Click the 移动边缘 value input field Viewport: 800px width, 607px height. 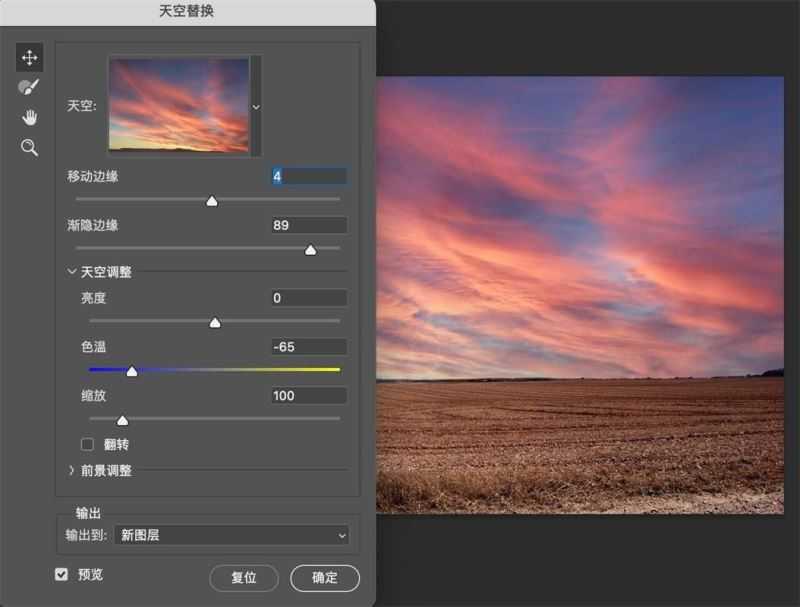[309, 176]
